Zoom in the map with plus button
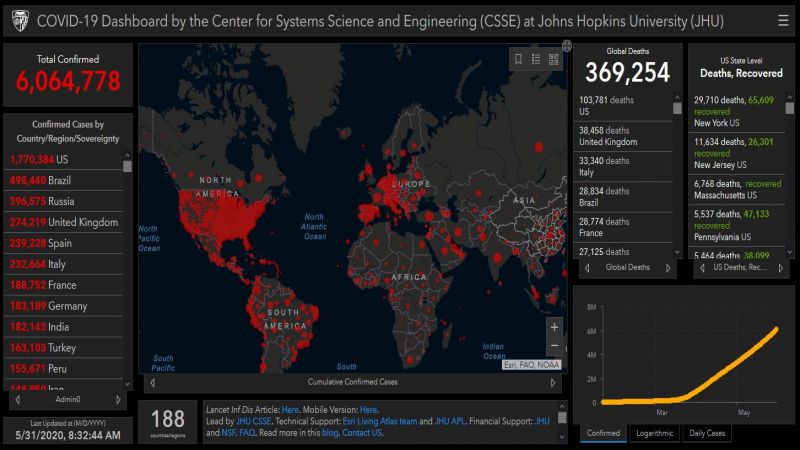 tap(555, 328)
